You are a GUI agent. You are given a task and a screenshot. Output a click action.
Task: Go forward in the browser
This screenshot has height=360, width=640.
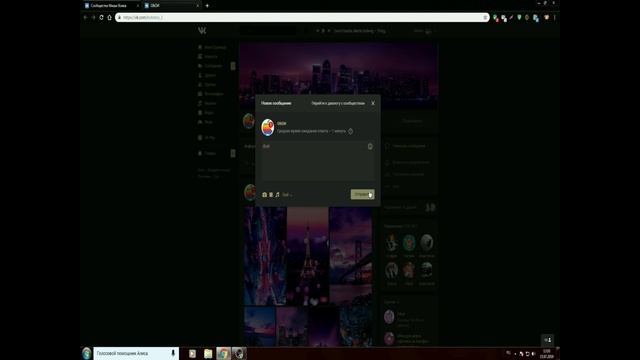[x=93, y=18]
